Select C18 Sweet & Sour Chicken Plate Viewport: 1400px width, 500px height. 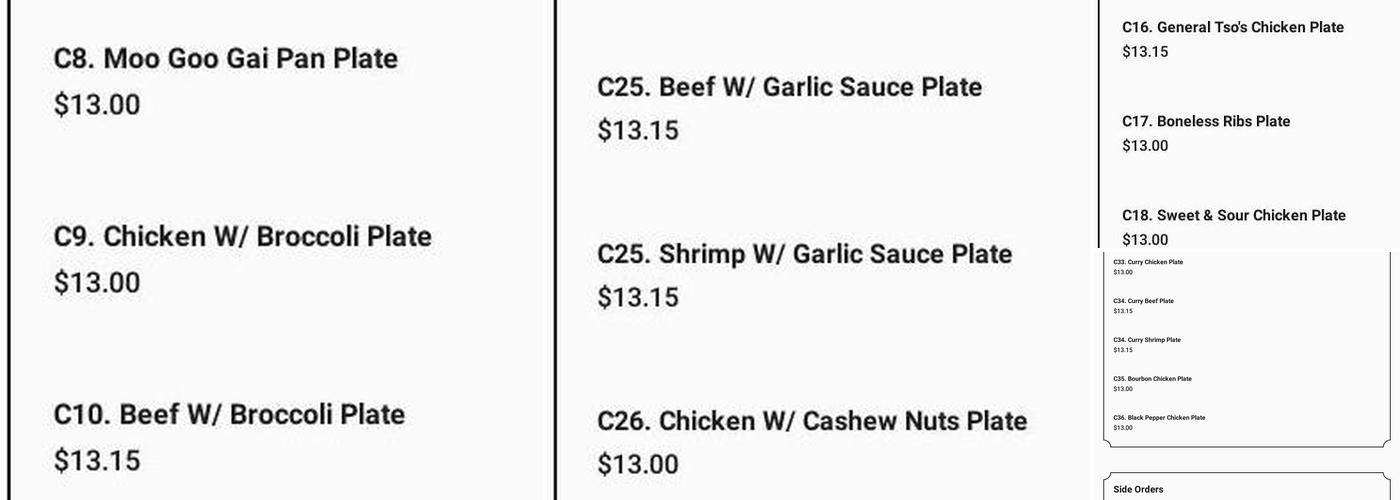click(1233, 216)
